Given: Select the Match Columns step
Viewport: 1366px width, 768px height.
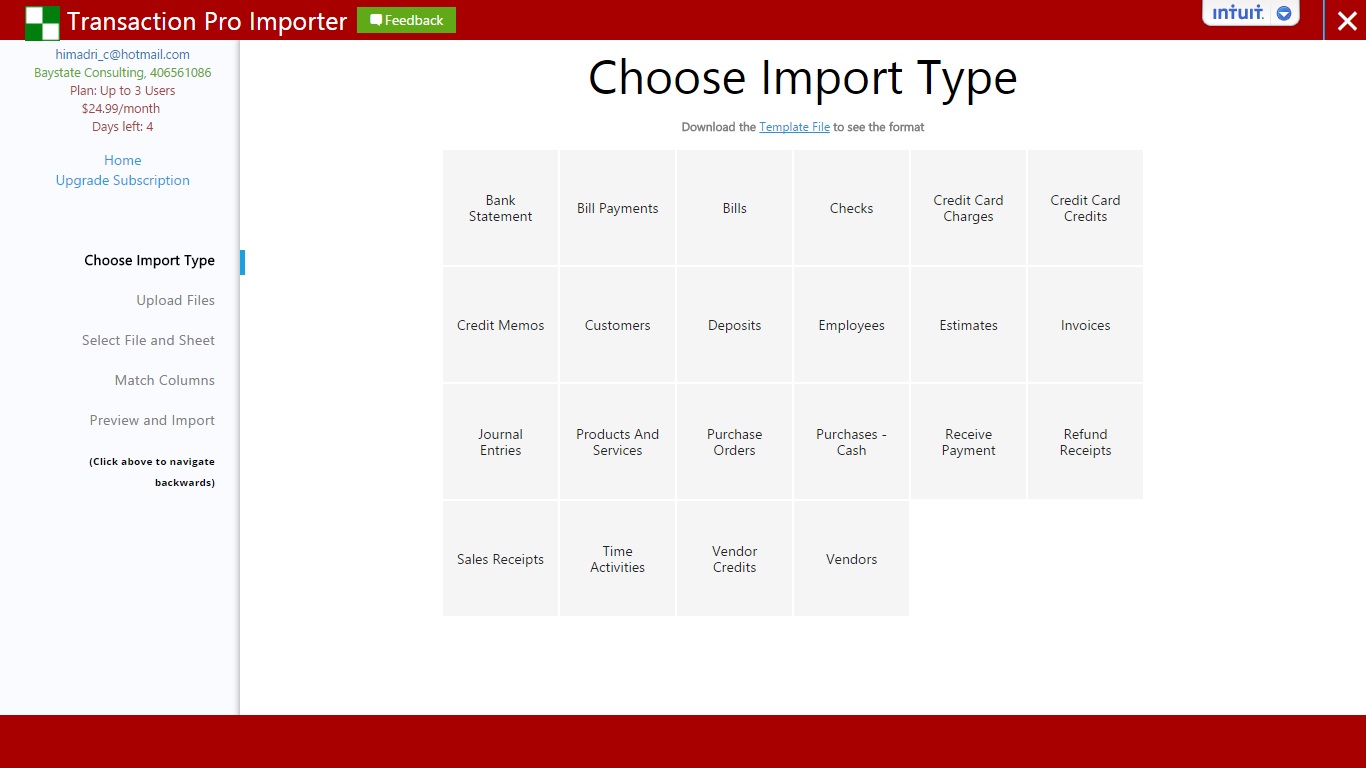Looking at the screenshot, I should click(164, 380).
